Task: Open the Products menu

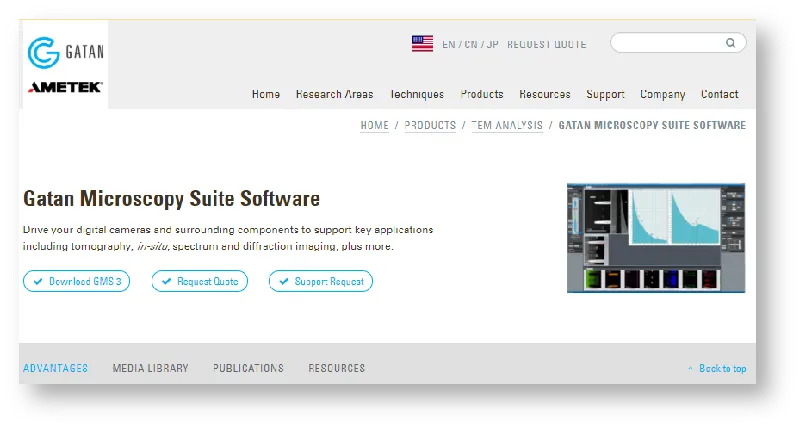Action: pos(482,95)
